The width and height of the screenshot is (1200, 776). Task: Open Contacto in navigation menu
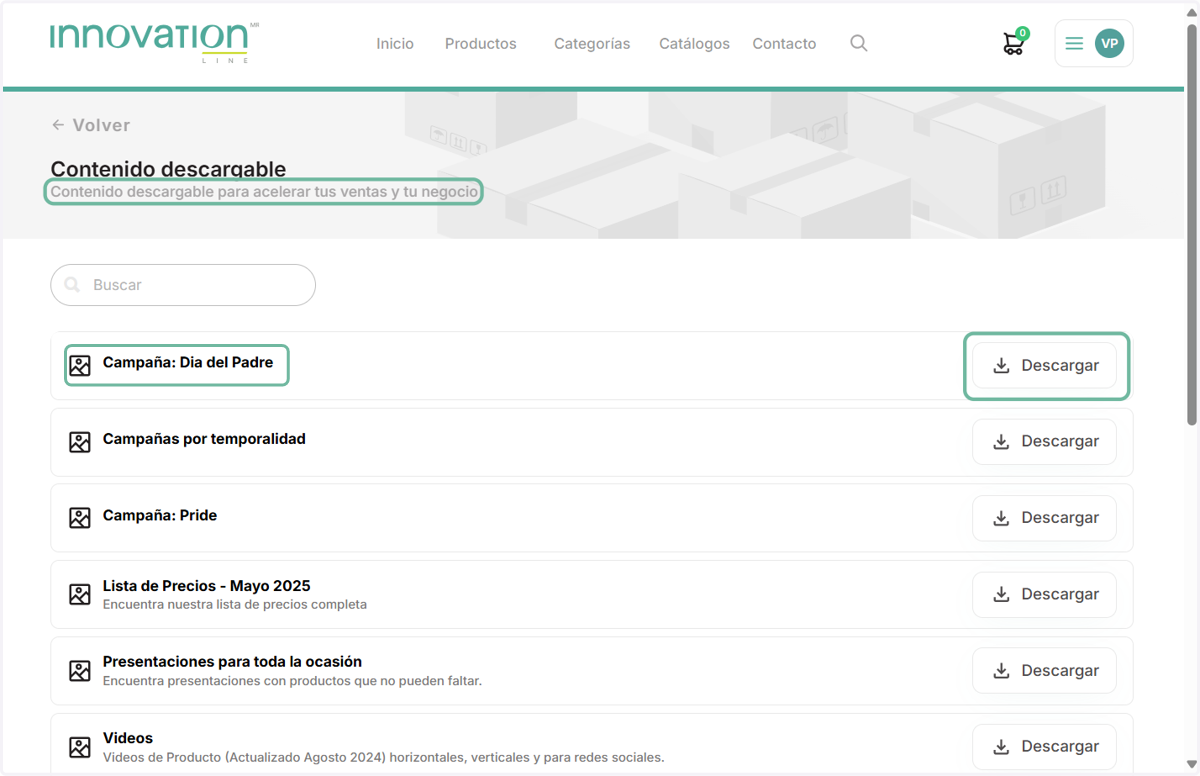784,44
